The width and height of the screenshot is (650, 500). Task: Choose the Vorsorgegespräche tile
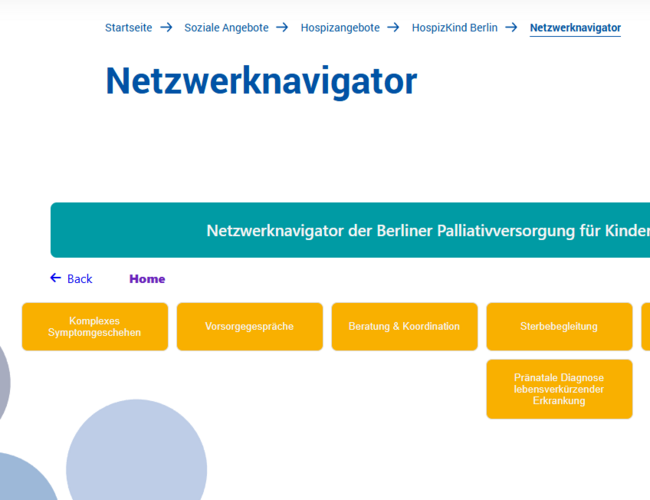tap(249, 327)
